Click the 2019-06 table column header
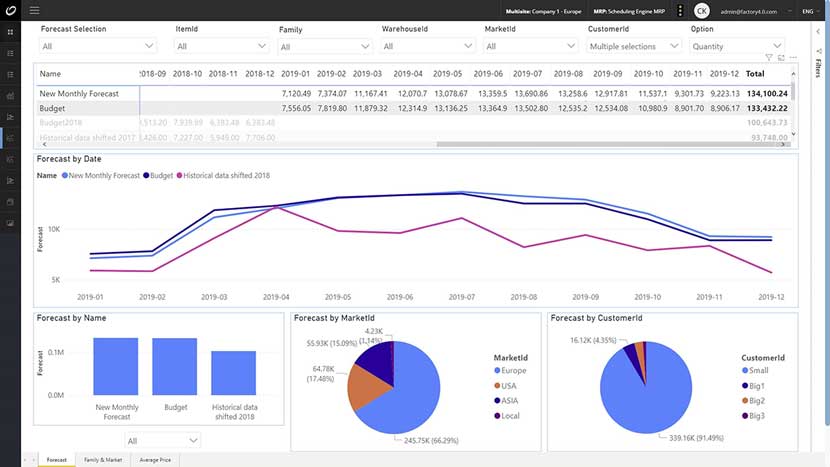The height and width of the screenshot is (467, 830). click(x=488, y=74)
